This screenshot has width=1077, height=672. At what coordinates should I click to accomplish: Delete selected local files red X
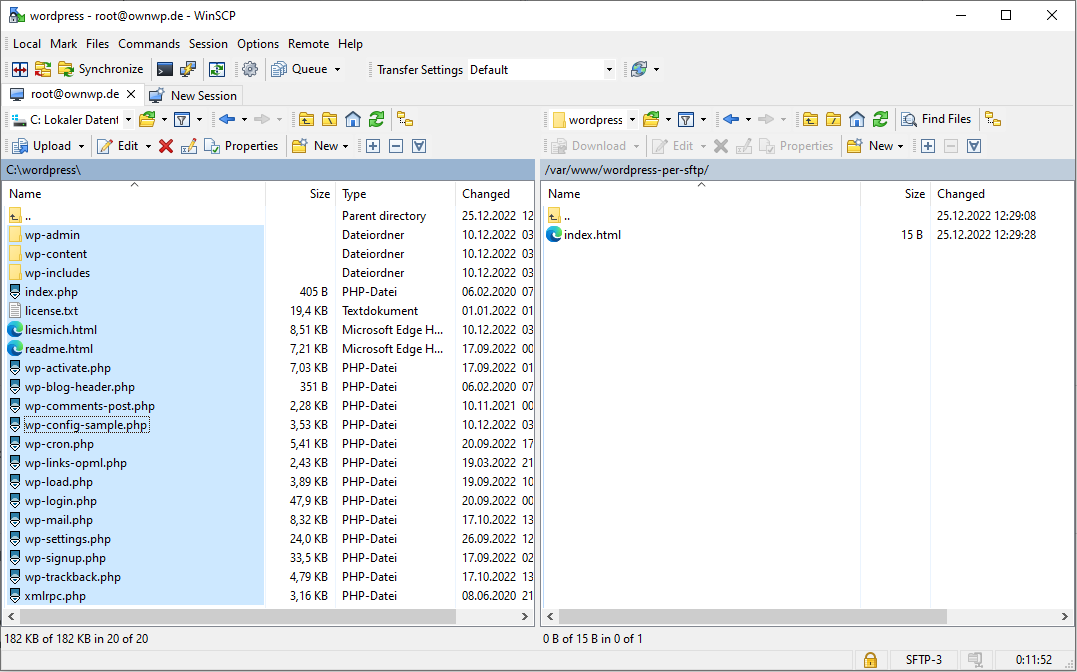point(166,146)
